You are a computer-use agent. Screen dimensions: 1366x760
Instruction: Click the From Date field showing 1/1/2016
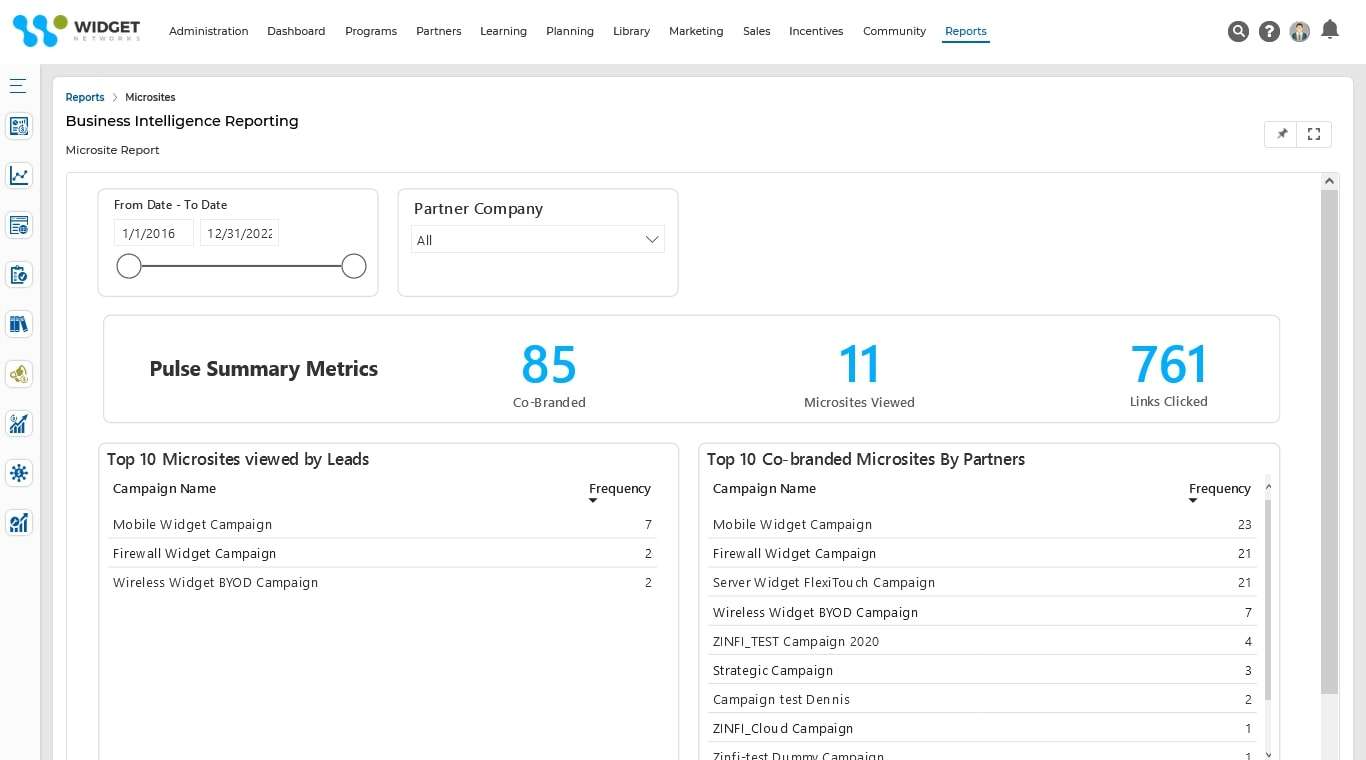153,232
